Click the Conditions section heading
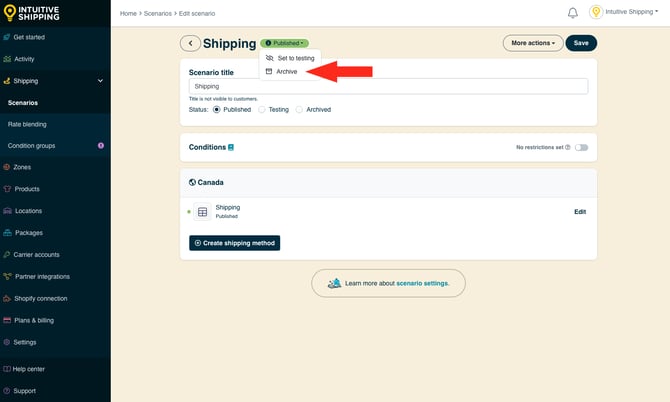Viewport: 670px width, 402px height. coord(207,147)
